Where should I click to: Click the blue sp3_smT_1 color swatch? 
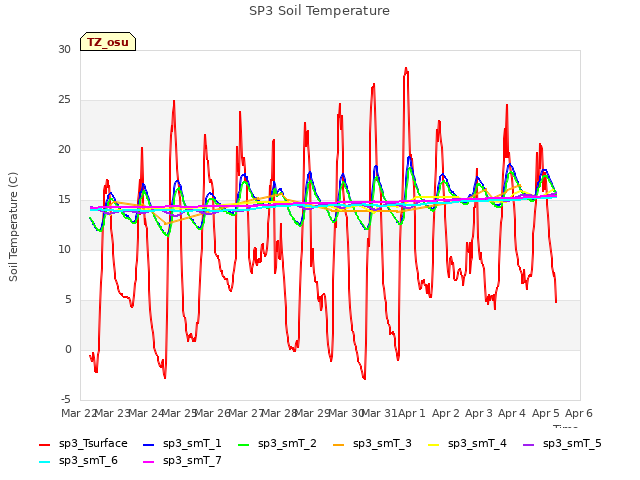tap(149, 444)
